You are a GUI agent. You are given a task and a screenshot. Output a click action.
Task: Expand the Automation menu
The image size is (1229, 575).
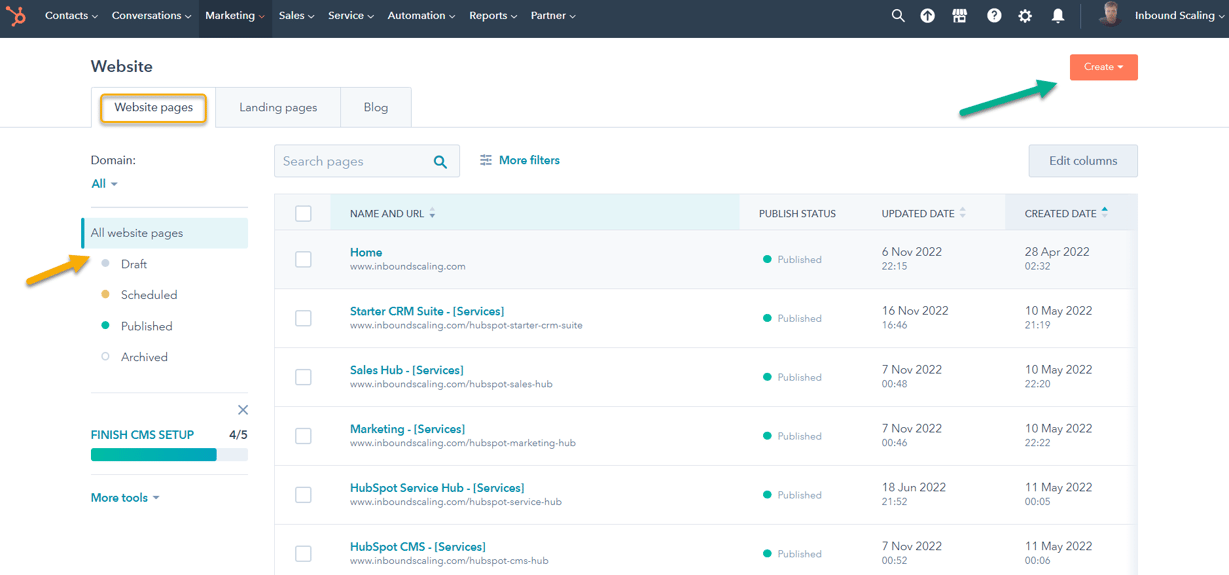coord(421,16)
